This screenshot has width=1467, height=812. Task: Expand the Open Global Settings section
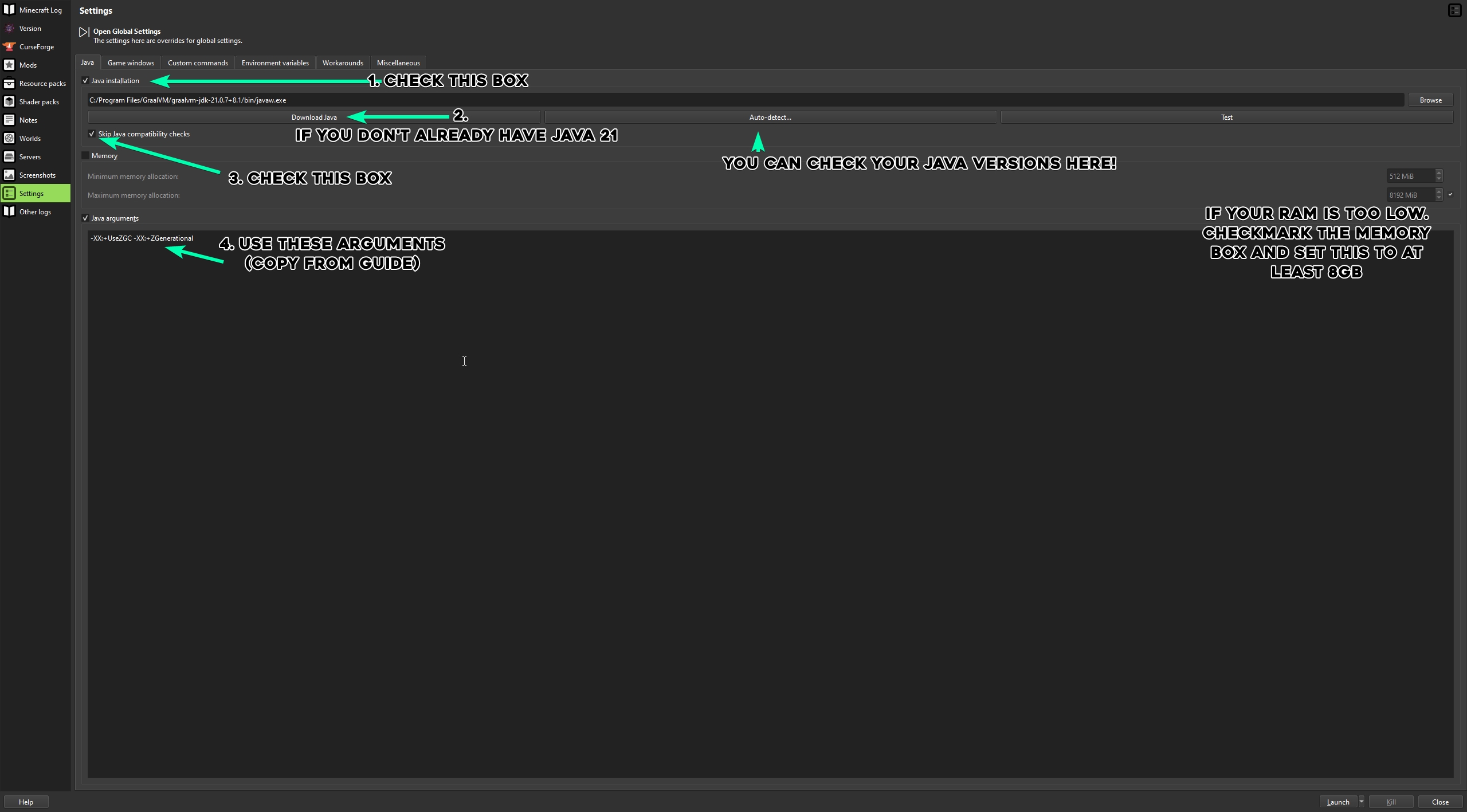tap(83, 32)
